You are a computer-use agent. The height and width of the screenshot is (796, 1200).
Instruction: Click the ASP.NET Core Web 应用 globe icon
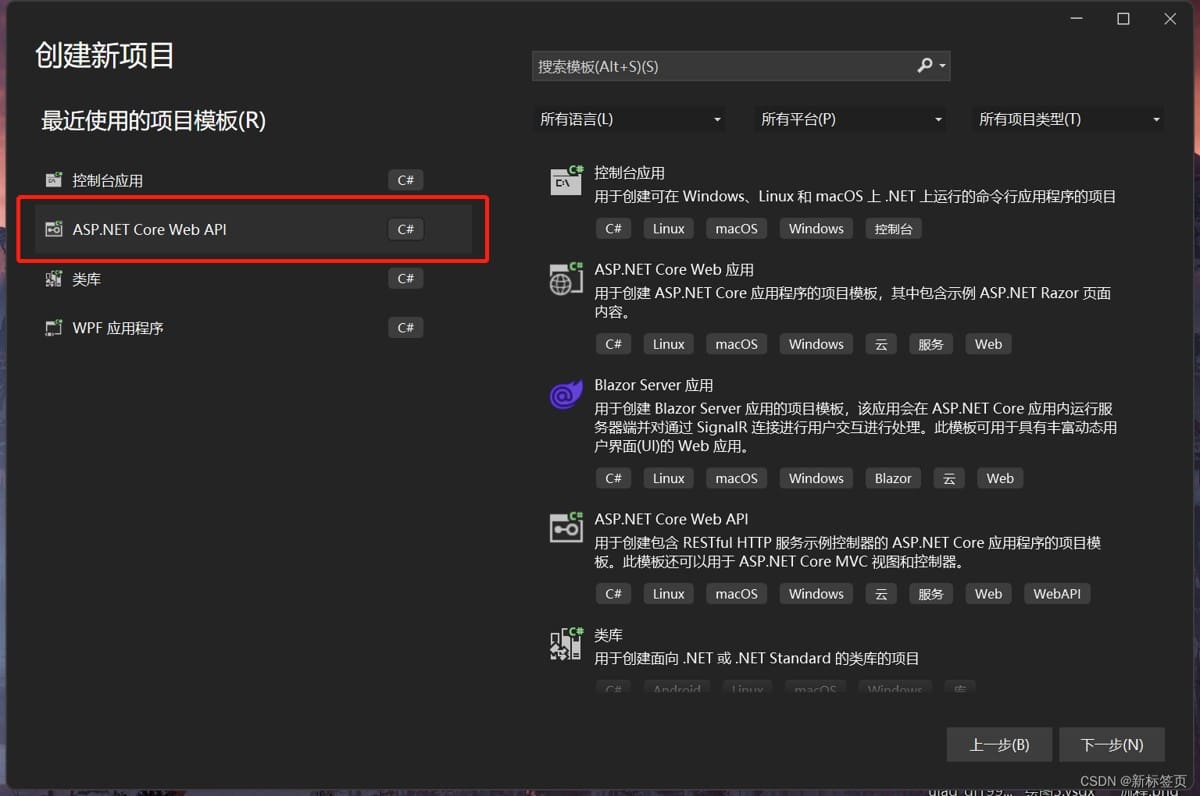pos(566,279)
